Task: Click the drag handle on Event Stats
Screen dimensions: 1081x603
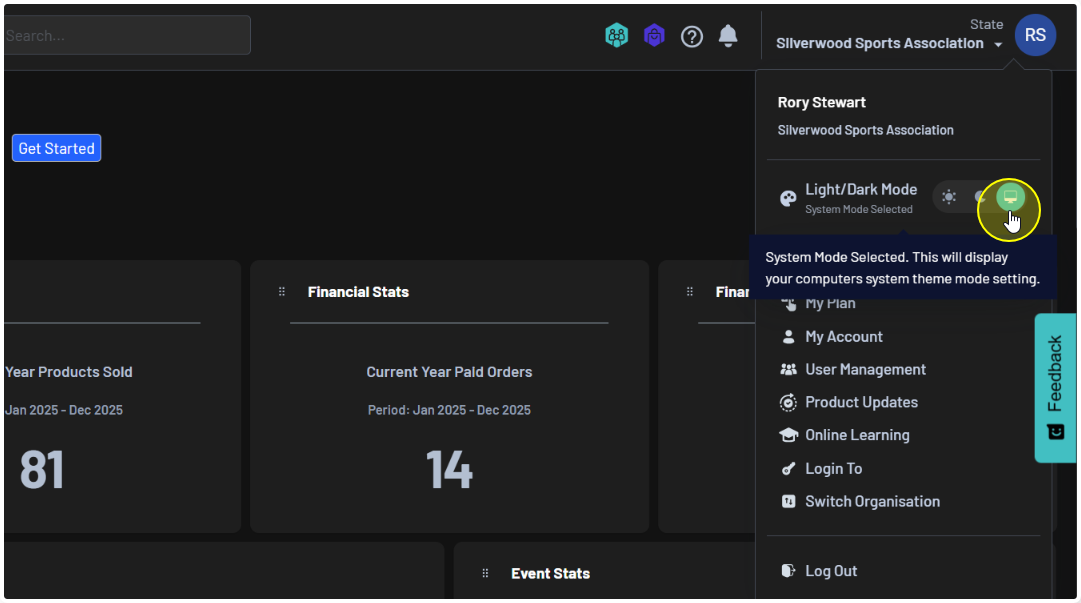Action: click(486, 573)
